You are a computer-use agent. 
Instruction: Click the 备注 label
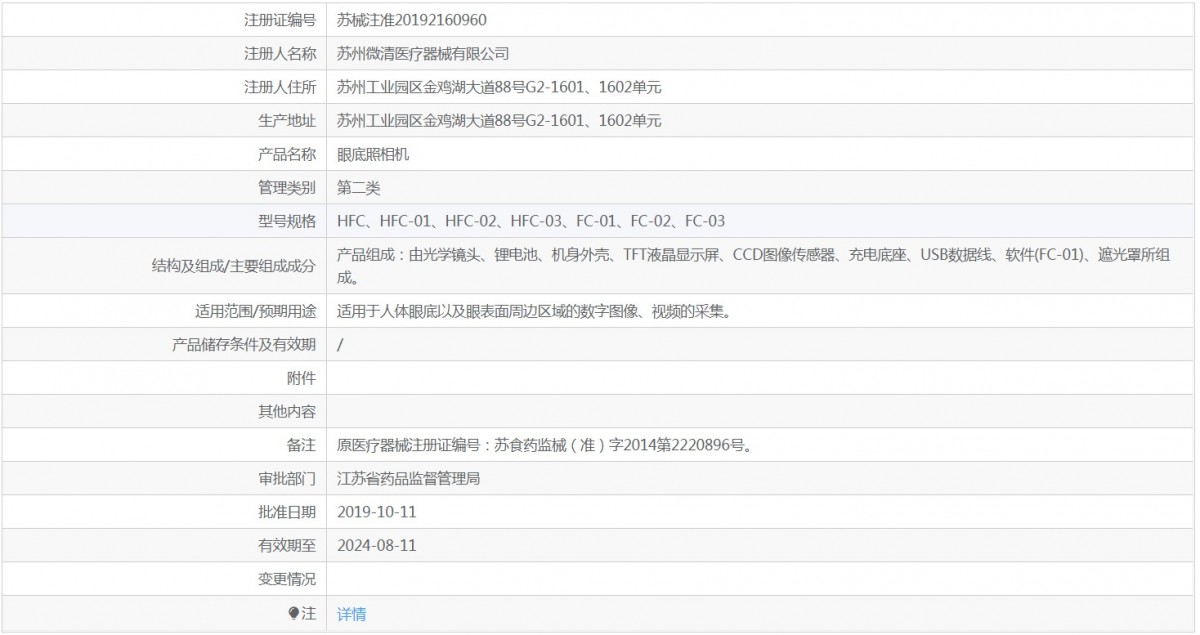pos(301,445)
